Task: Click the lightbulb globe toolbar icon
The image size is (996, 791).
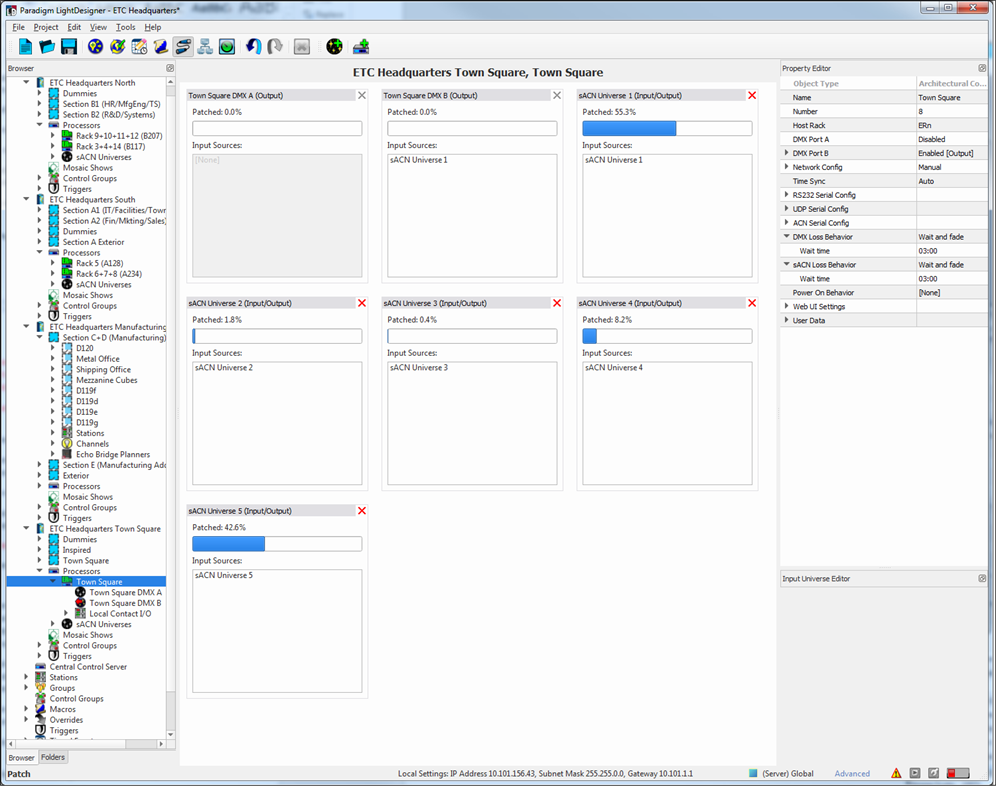Action: coord(95,46)
